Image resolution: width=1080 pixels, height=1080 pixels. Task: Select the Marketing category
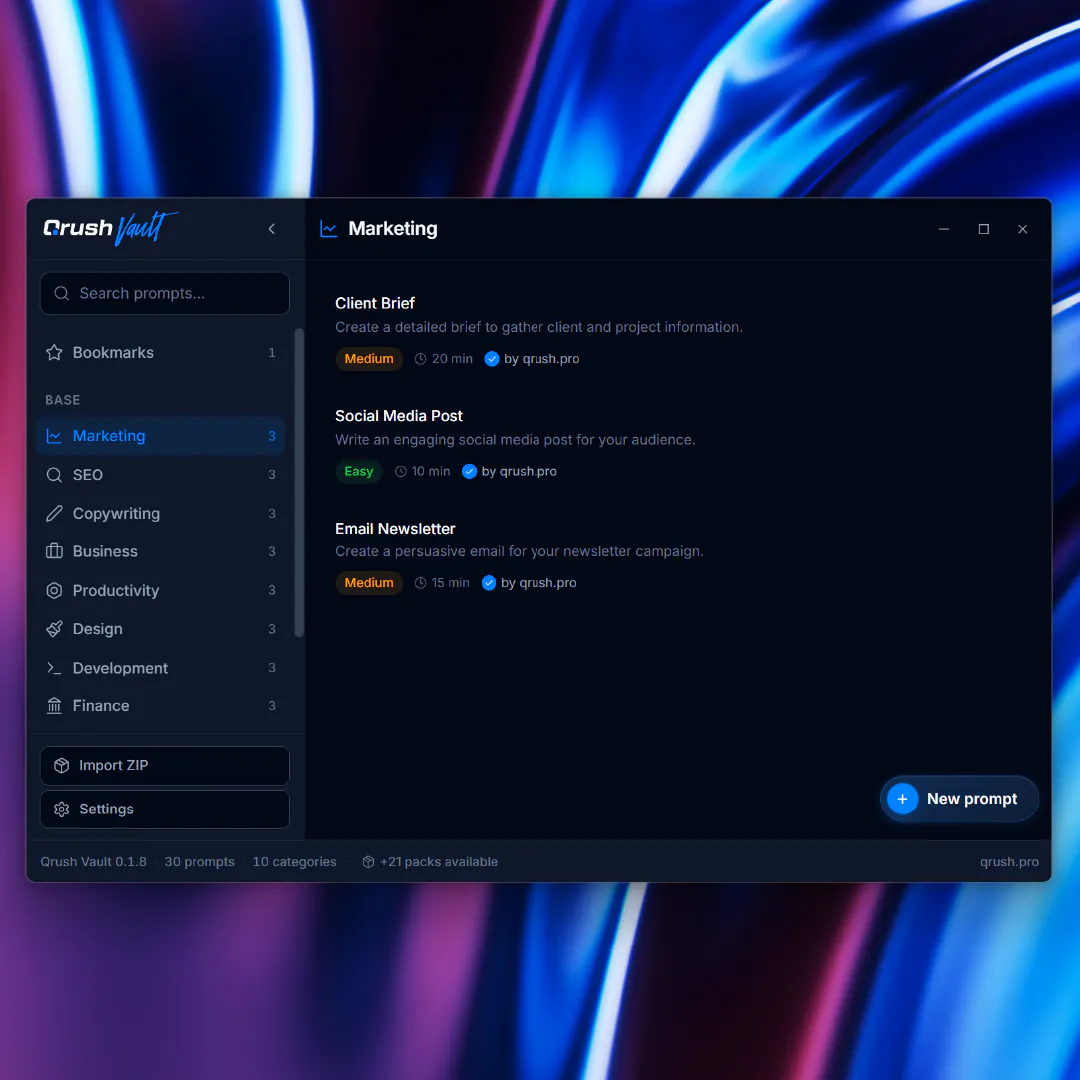[160, 436]
